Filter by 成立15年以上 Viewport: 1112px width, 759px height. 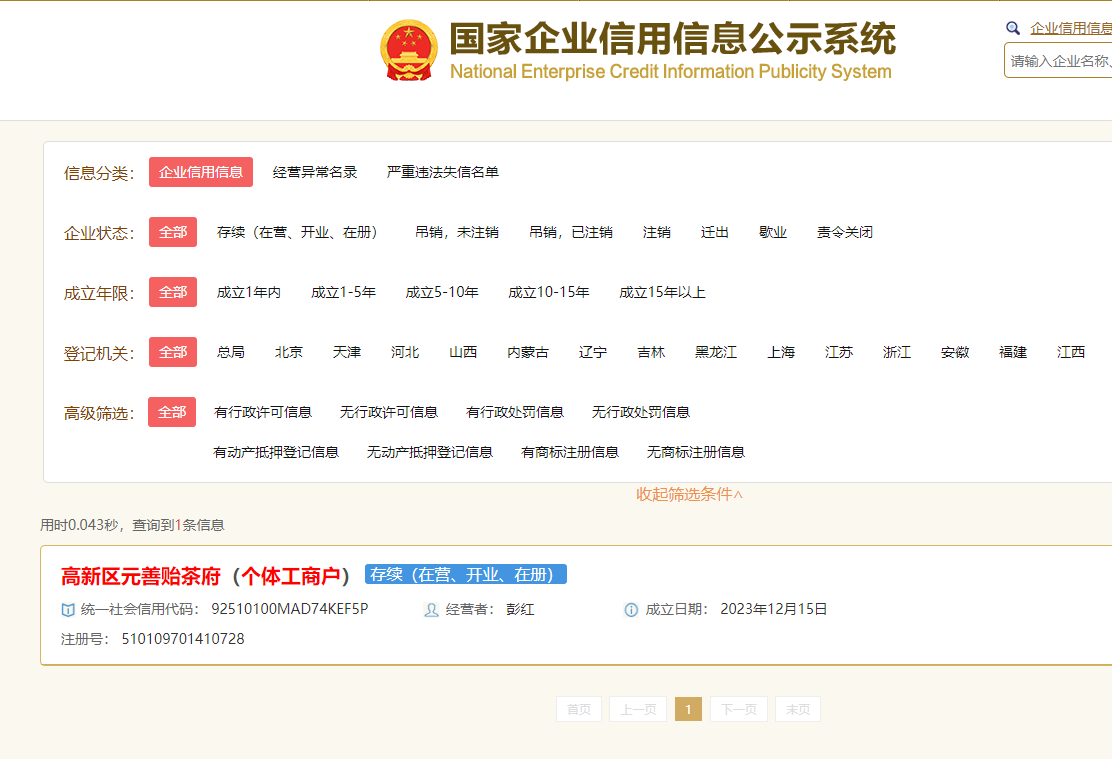coord(662,292)
